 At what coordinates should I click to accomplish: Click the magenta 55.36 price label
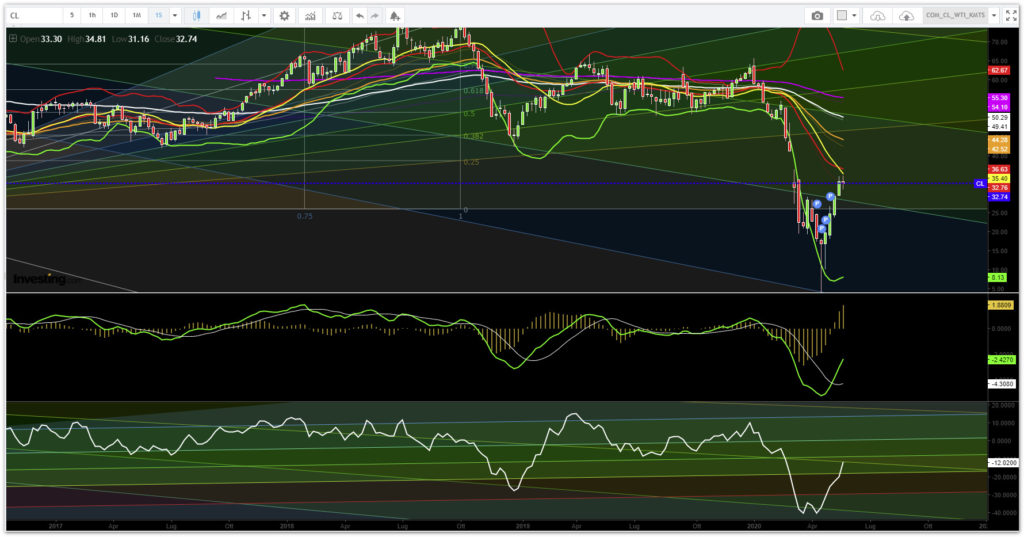(x=999, y=98)
